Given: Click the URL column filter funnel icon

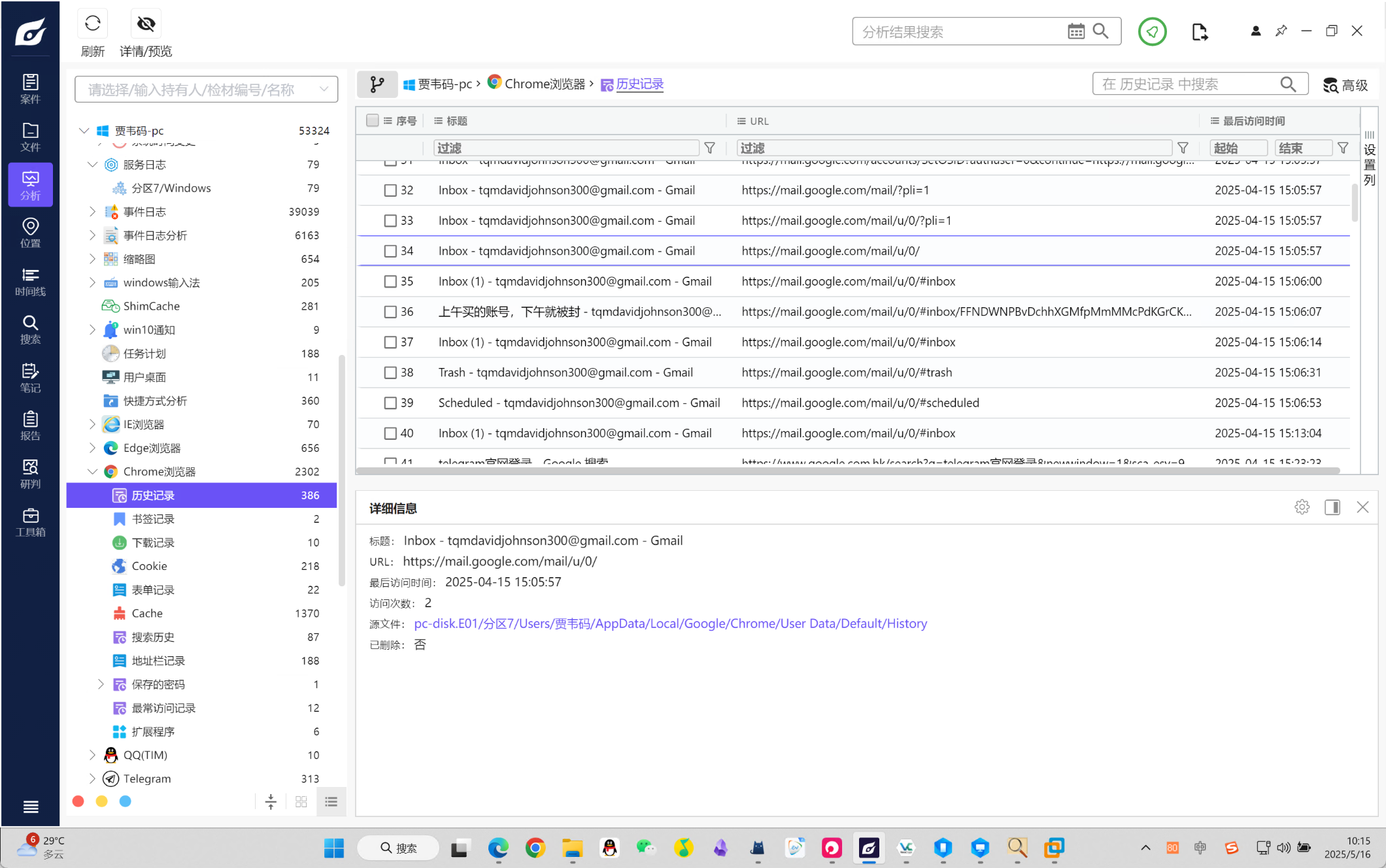Looking at the screenshot, I should point(1183,148).
